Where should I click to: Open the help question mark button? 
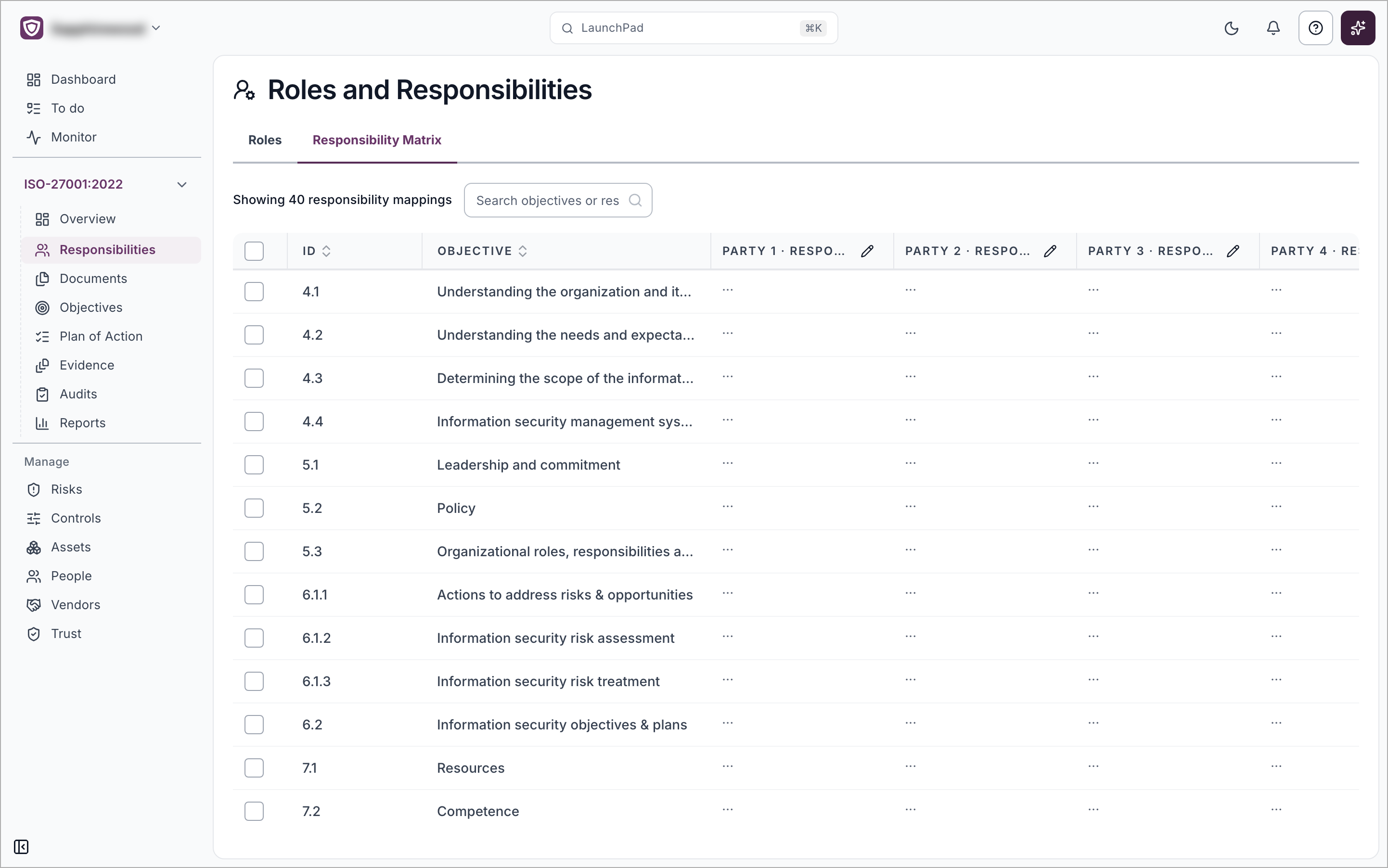click(1315, 28)
